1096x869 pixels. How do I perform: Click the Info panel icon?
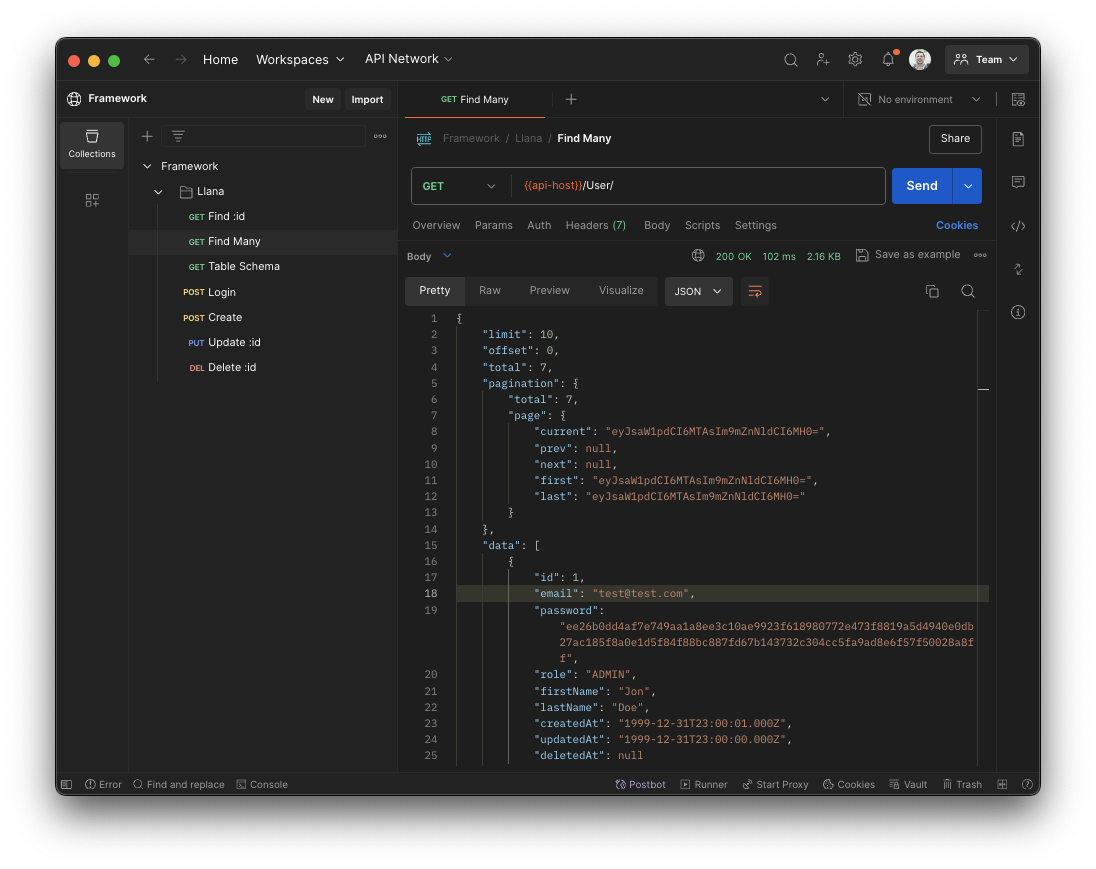[x=1018, y=312]
